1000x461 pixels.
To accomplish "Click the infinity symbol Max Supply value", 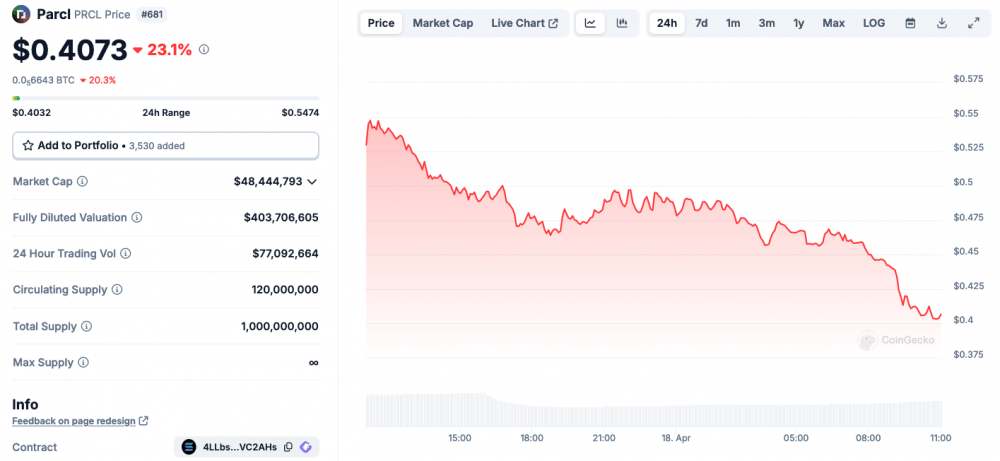I will (313, 362).
